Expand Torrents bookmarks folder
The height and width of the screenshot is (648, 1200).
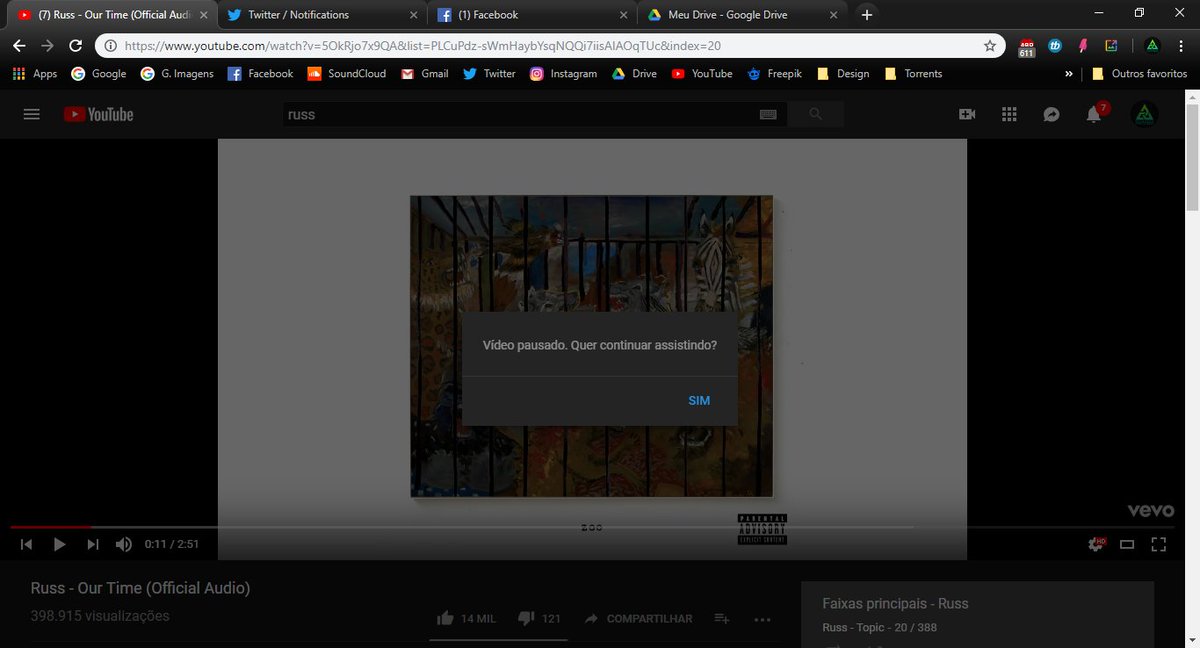[x=913, y=74]
